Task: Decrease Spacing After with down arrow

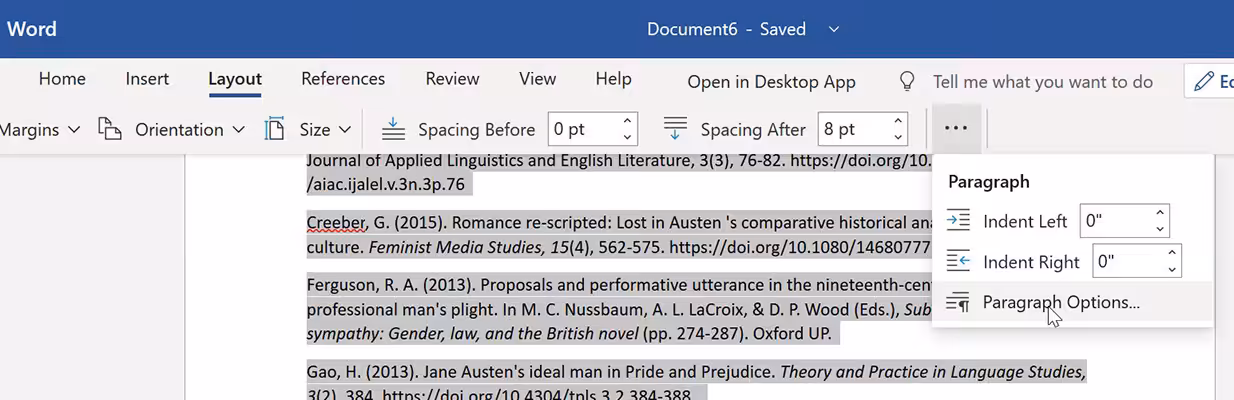Action: coord(898,137)
